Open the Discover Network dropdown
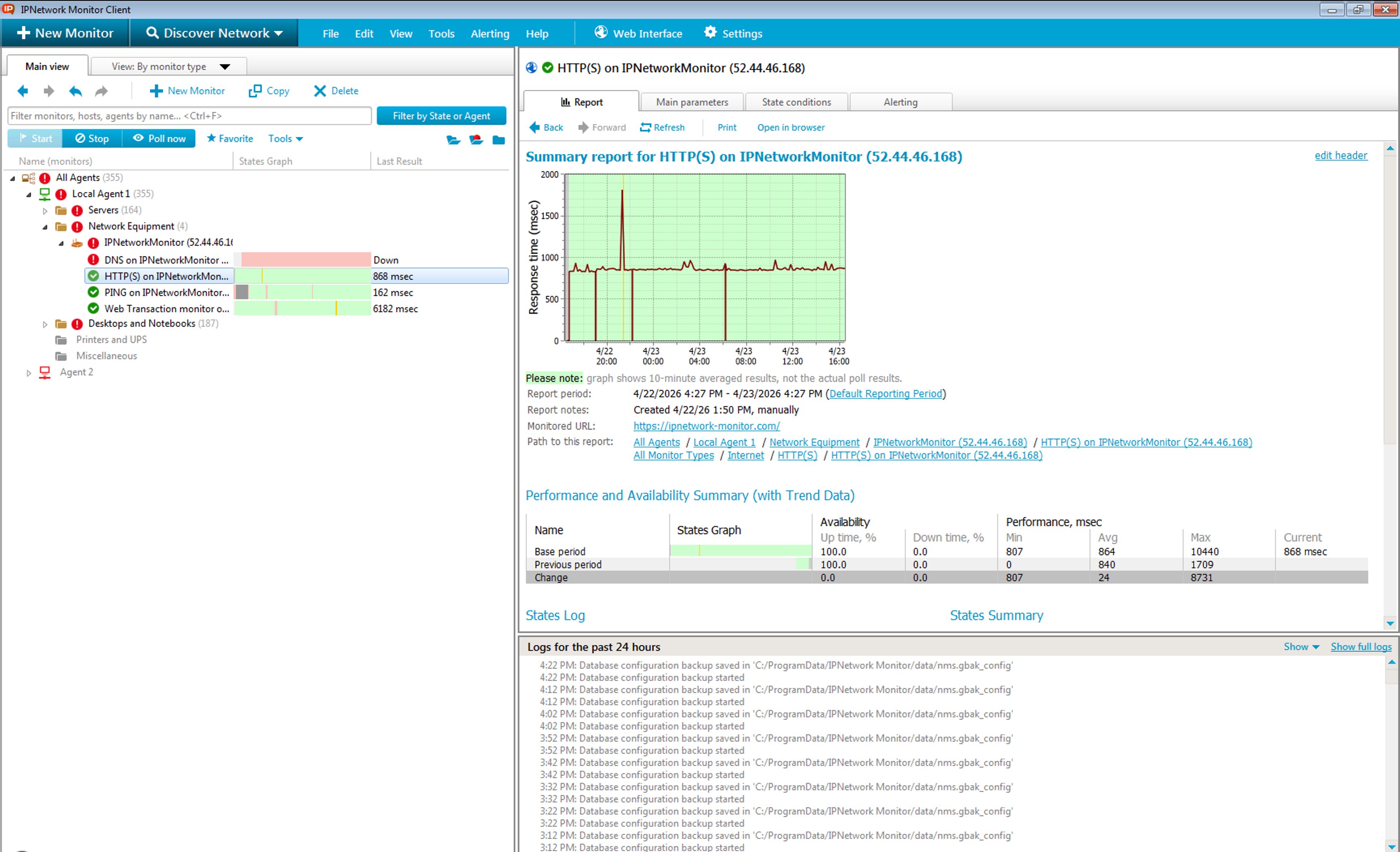1400x852 pixels. 214,33
